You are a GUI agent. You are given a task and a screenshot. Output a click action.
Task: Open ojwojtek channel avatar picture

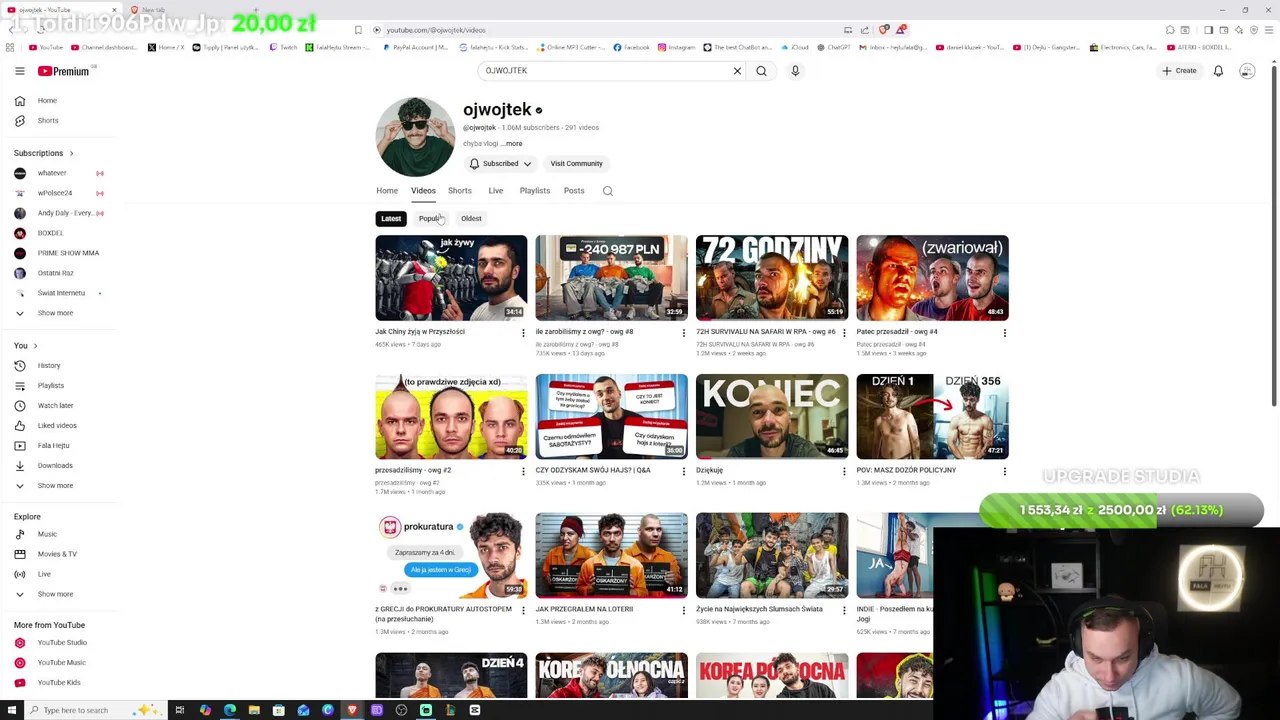pyautogui.click(x=415, y=137)
